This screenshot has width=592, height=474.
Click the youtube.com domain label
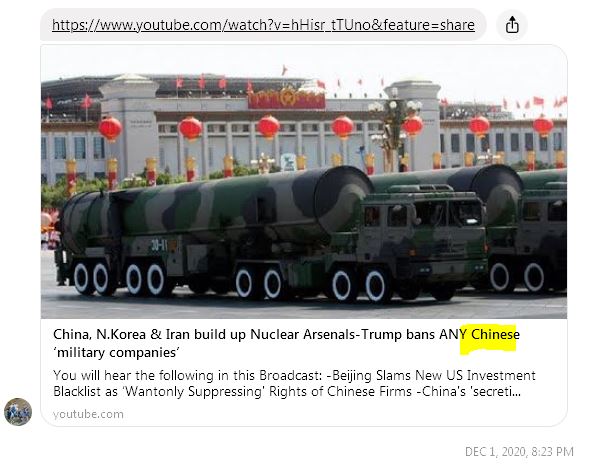[x=88, y=414]
